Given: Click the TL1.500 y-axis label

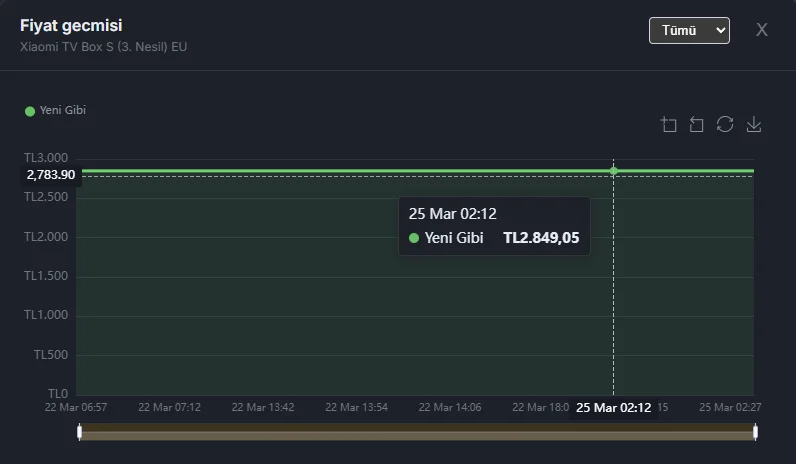Looking at the screenshot, I should click(46, 276).
